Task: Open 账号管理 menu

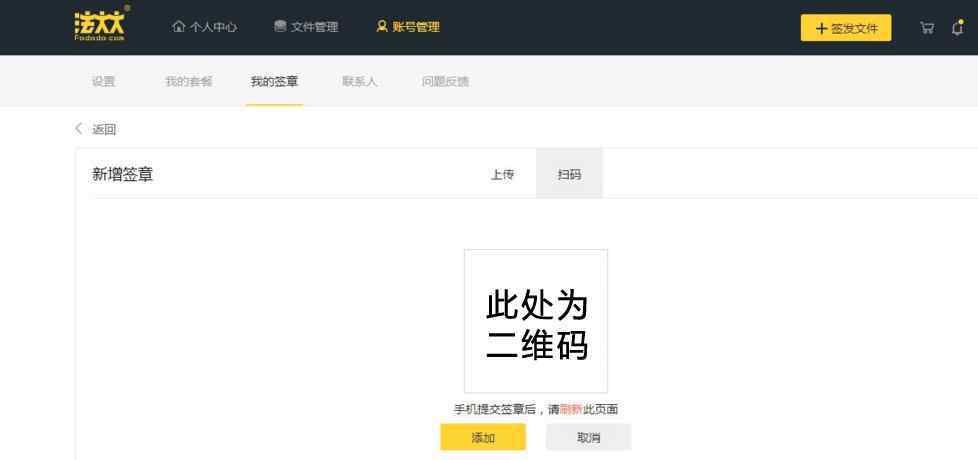Action: pos(408,27)
